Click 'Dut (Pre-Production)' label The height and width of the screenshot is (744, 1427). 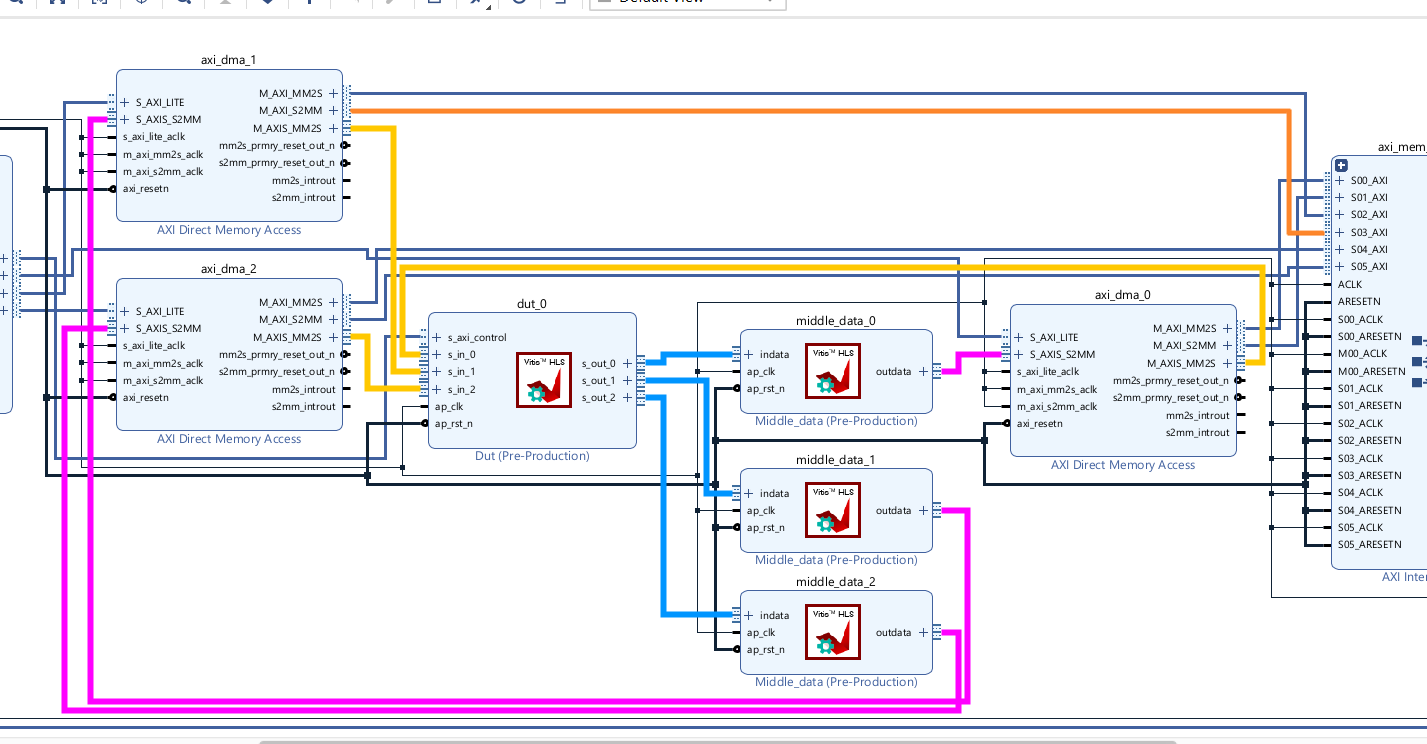(532, 456)
